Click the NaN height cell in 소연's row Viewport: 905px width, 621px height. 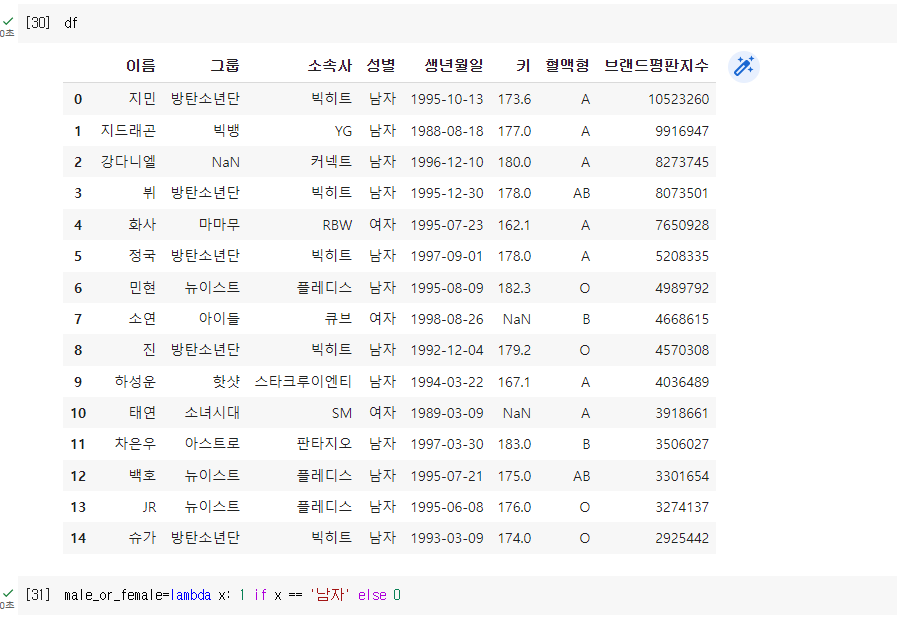517,319
